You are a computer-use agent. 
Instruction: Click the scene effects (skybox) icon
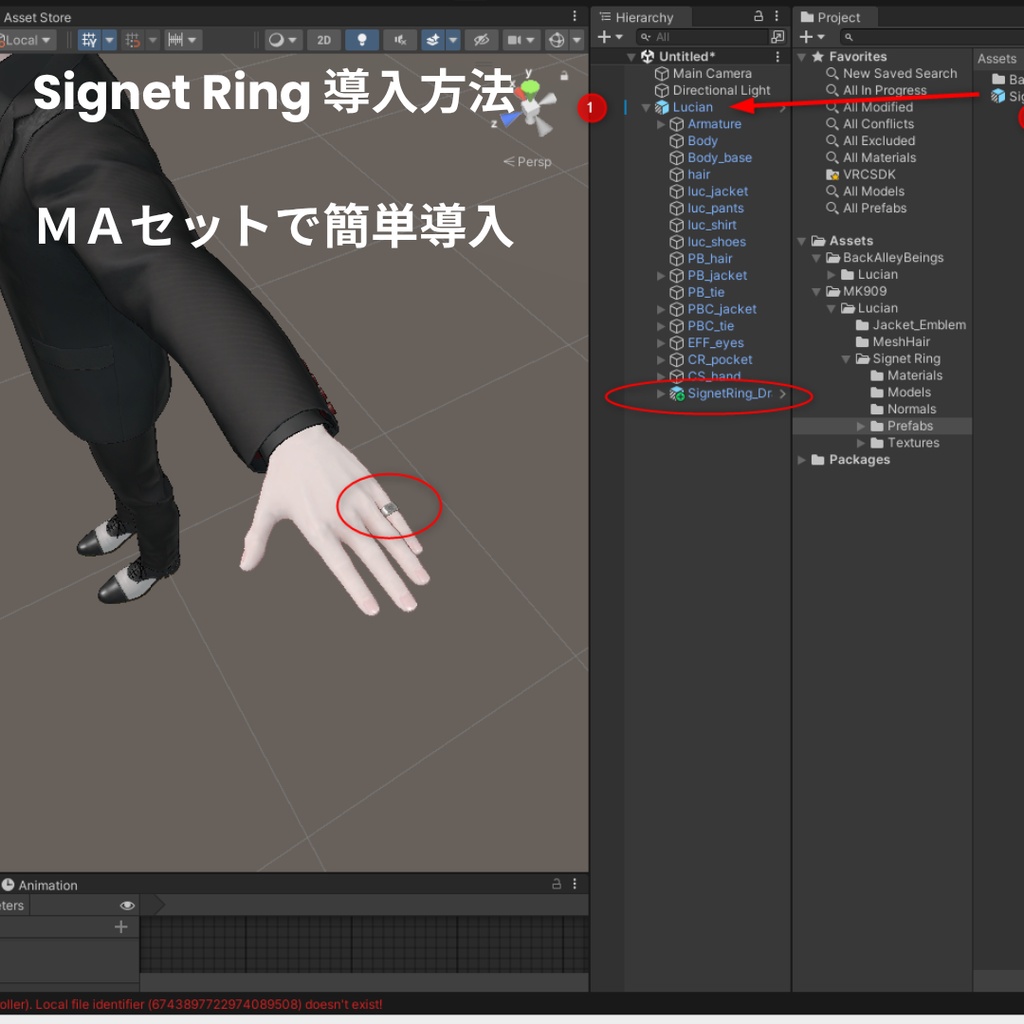point(433,40)
